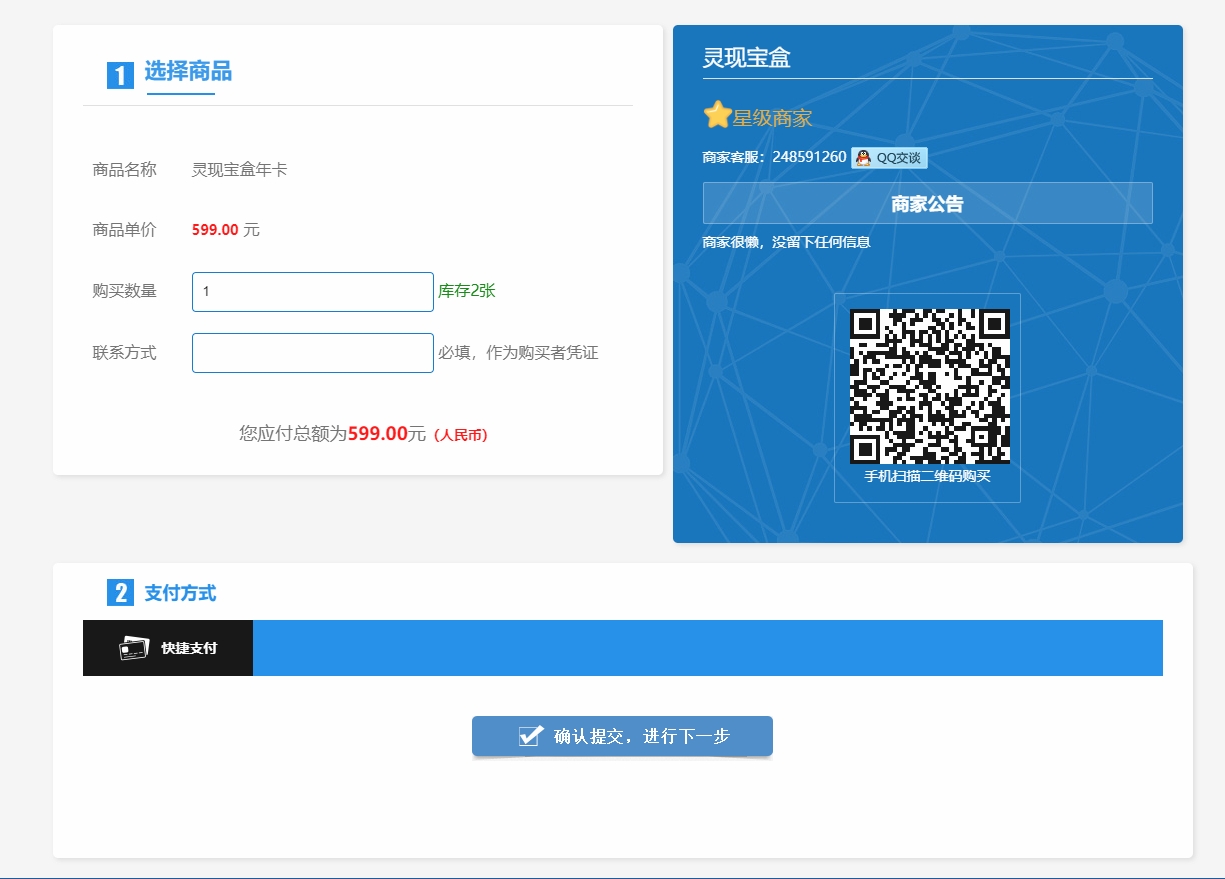Select the 快捷支付 payment method tab
1225x879 pixels.
168,648
